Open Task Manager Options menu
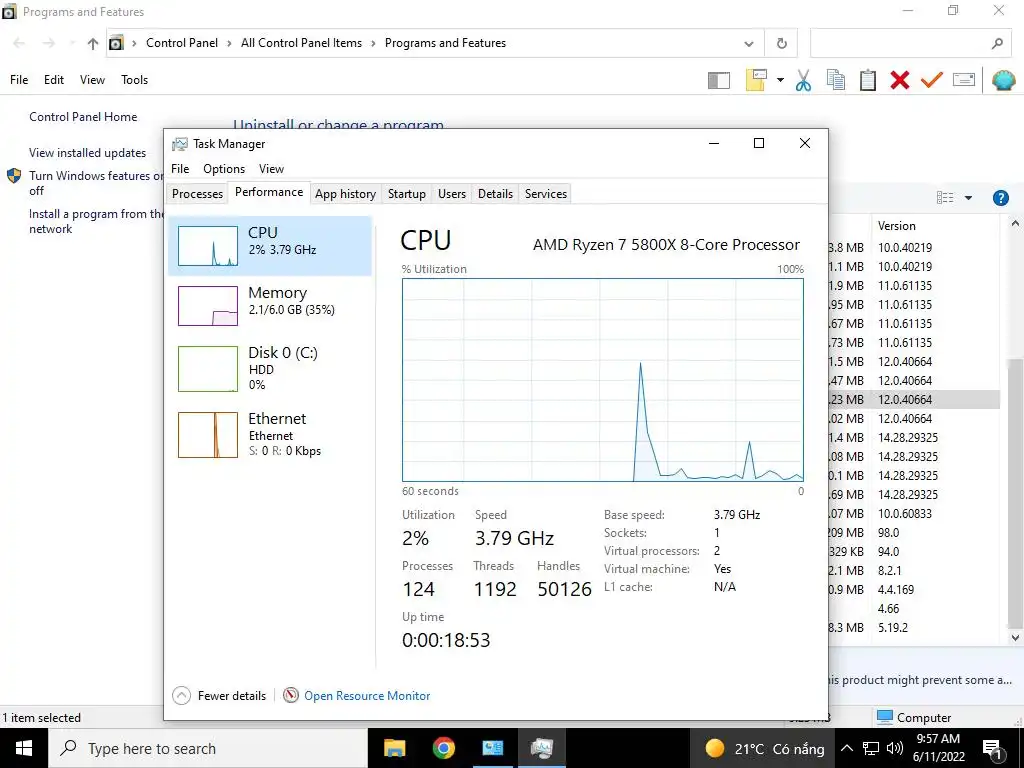 tap(224, 168)
